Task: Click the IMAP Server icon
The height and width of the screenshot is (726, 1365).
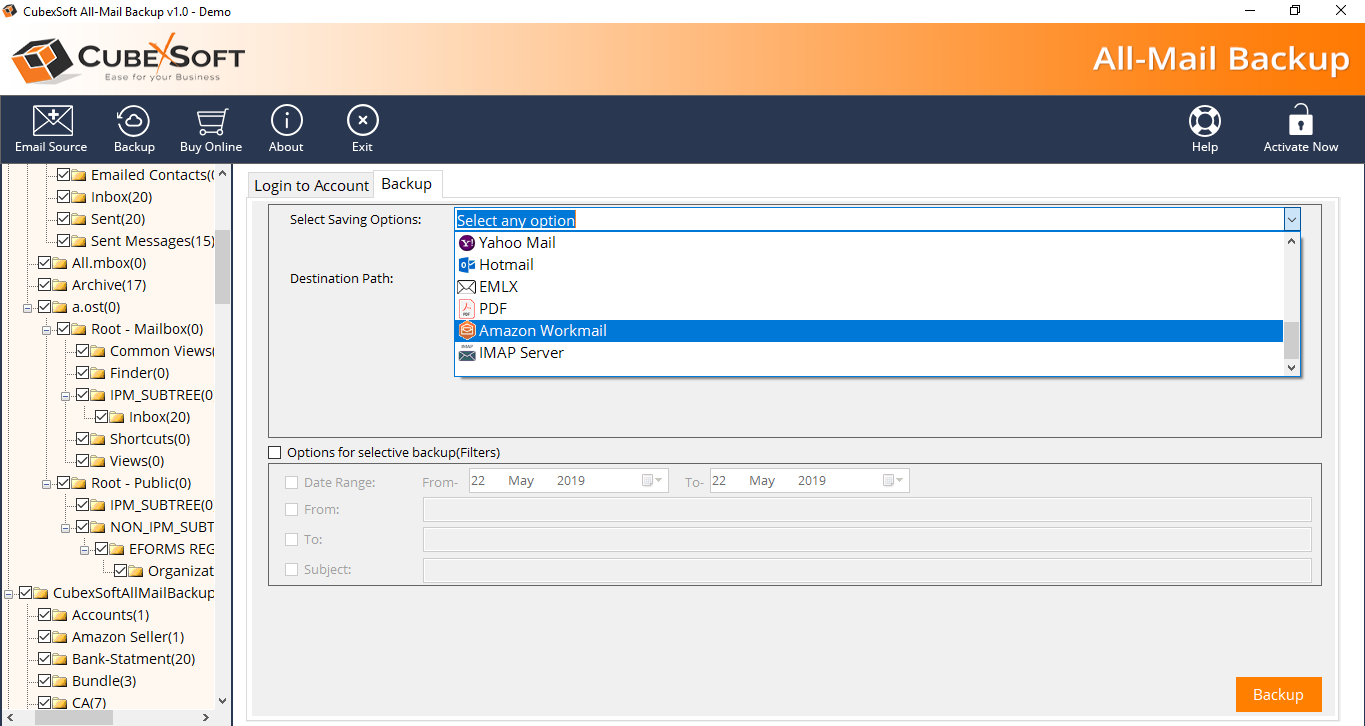Action: tap(466, 352)
